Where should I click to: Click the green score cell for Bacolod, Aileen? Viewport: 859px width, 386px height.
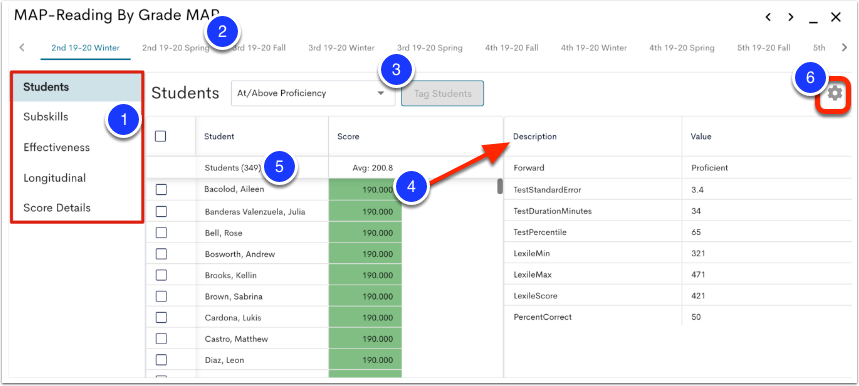tap(365, 189)
